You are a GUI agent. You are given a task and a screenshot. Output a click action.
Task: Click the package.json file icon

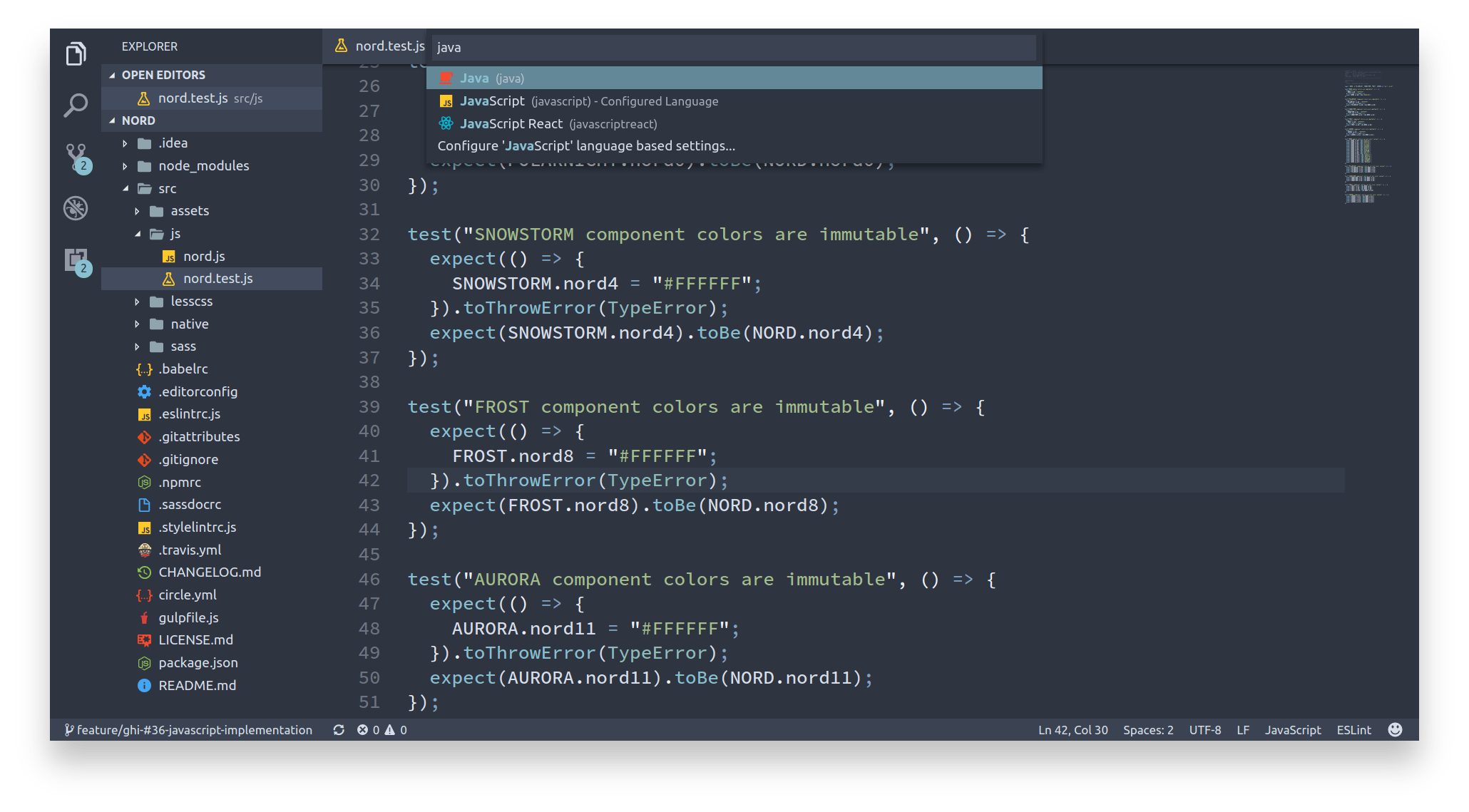tap(144, 662)
